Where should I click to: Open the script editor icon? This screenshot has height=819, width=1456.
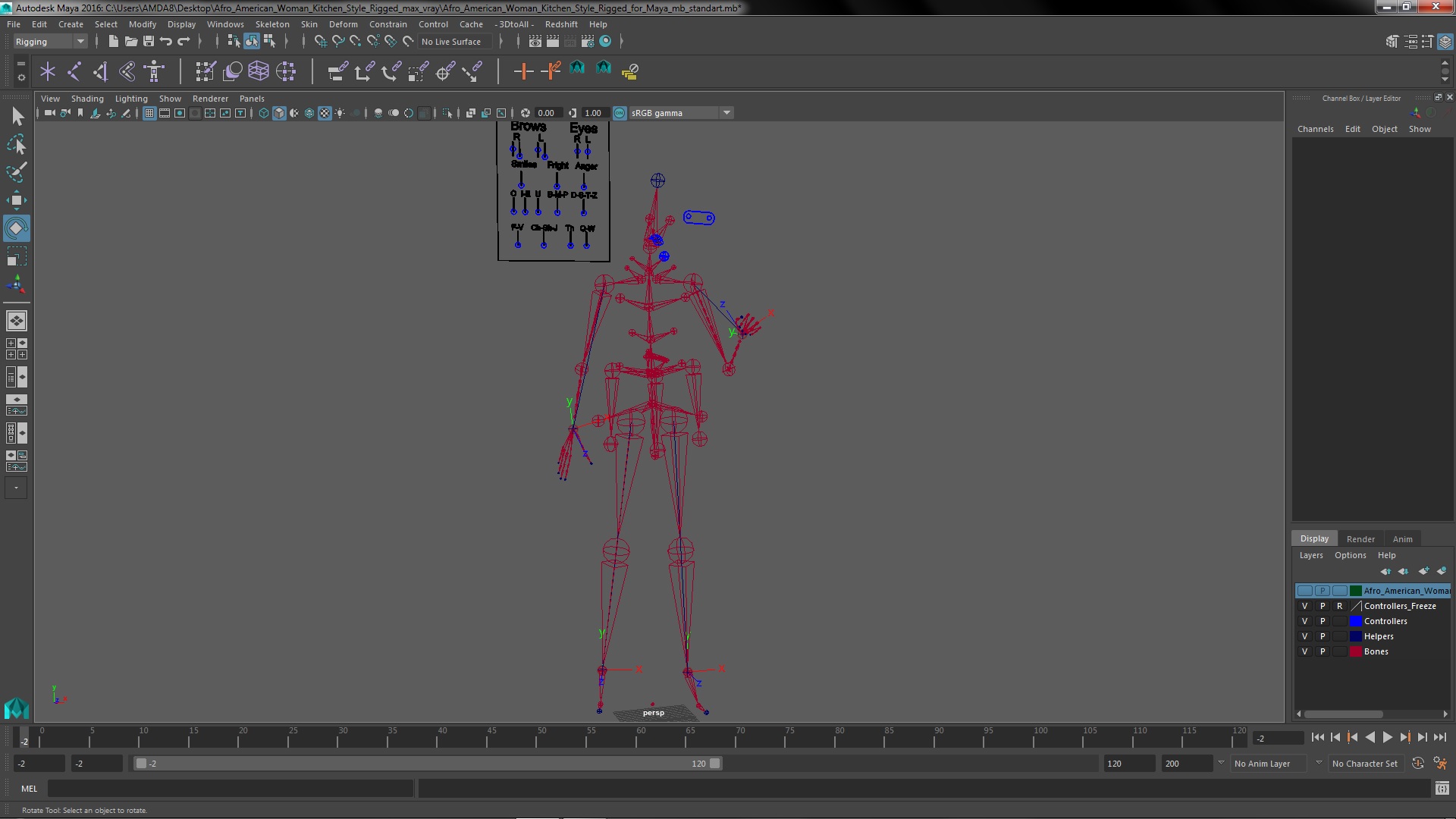tap(1442, 789)
